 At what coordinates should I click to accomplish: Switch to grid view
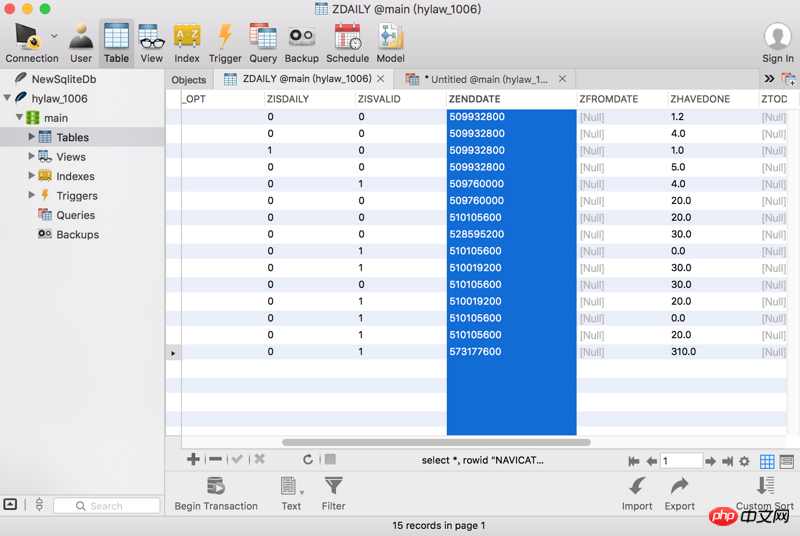[x=767, y=462]
